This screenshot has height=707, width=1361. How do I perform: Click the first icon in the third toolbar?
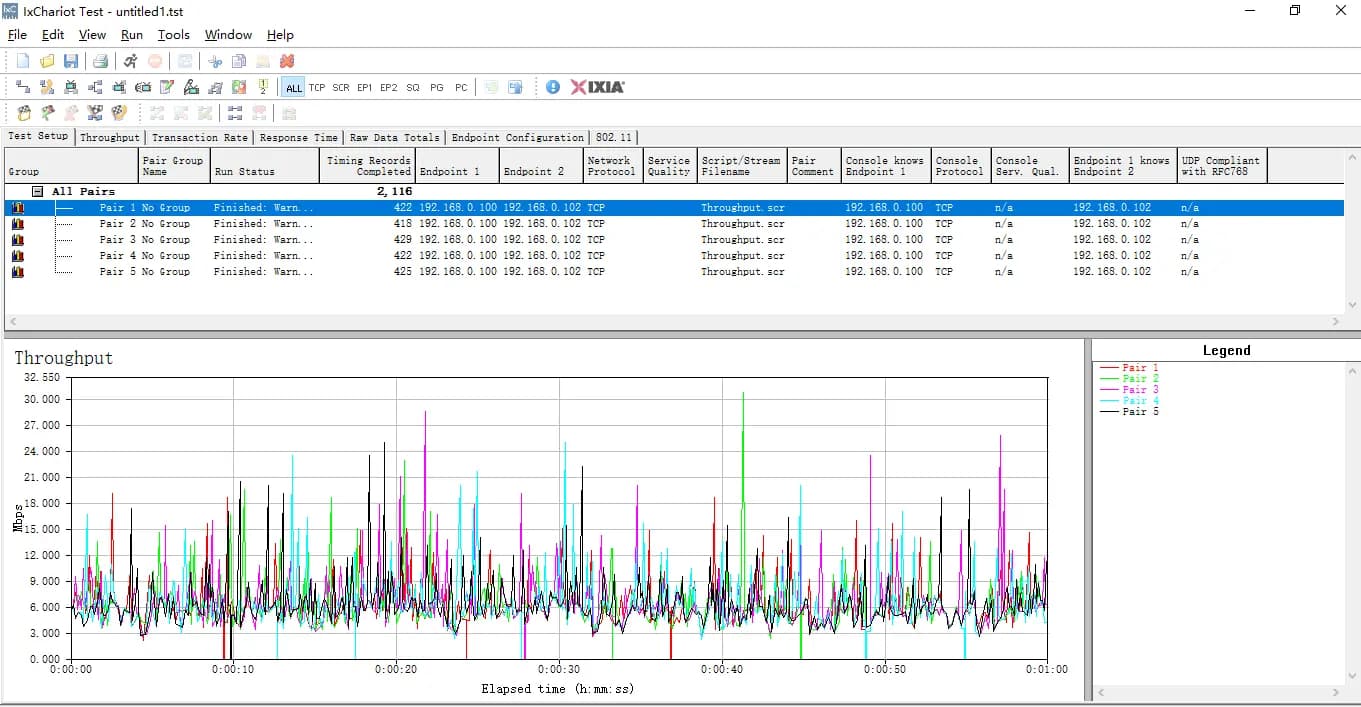point(23,113)
